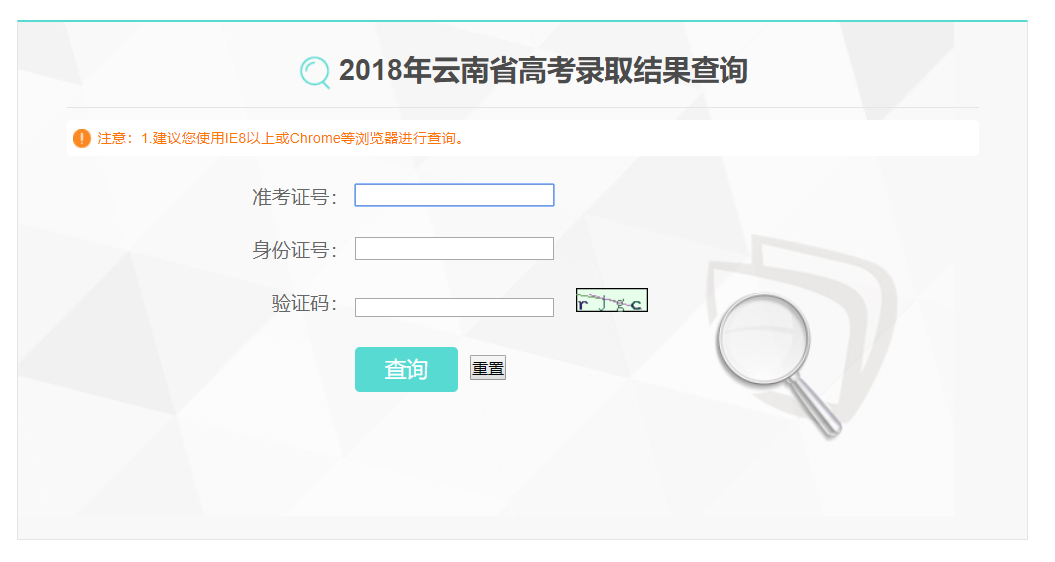Click the teal search icon beside the title
The image size is (1055, 562).
(x=314, y=72)
